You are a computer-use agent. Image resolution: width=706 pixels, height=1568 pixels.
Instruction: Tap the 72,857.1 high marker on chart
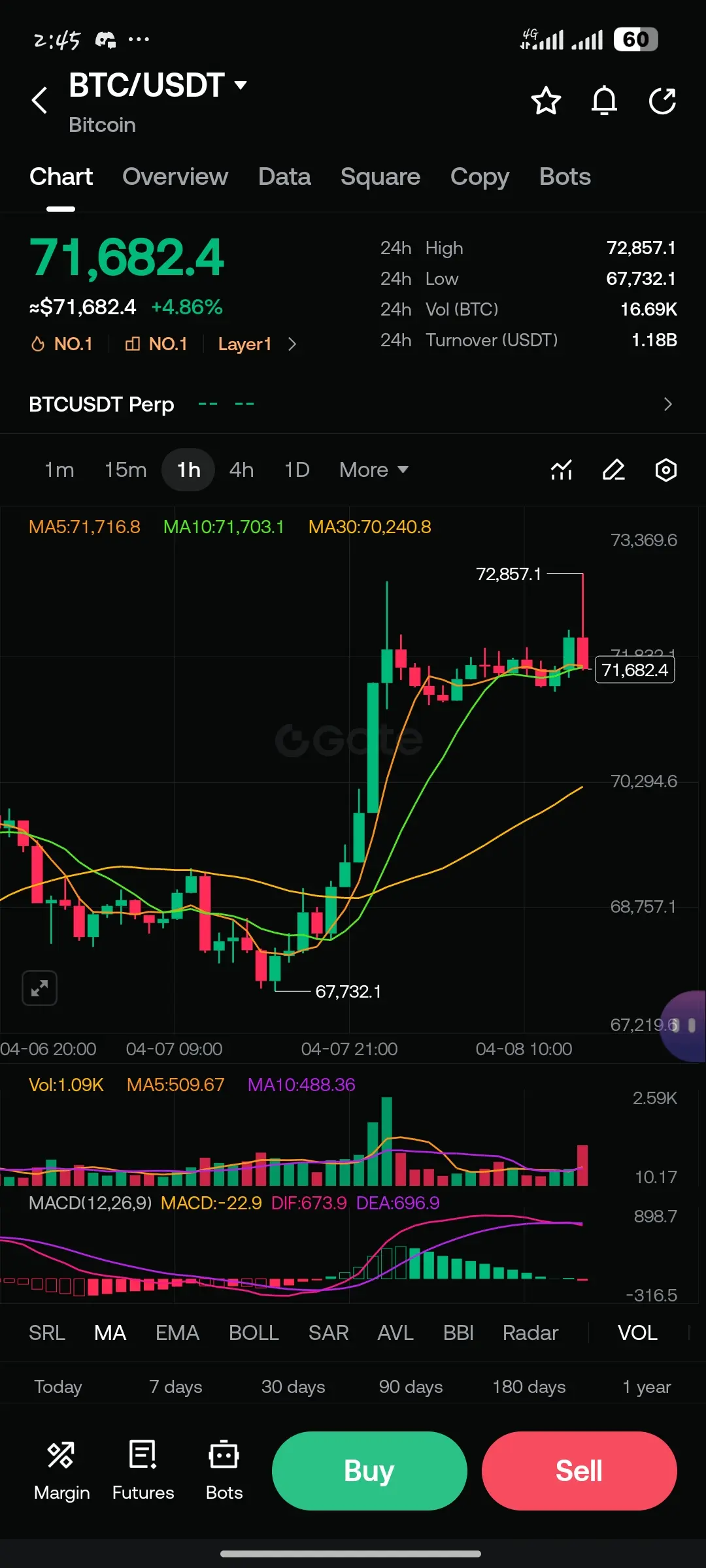tap(509, 574)
